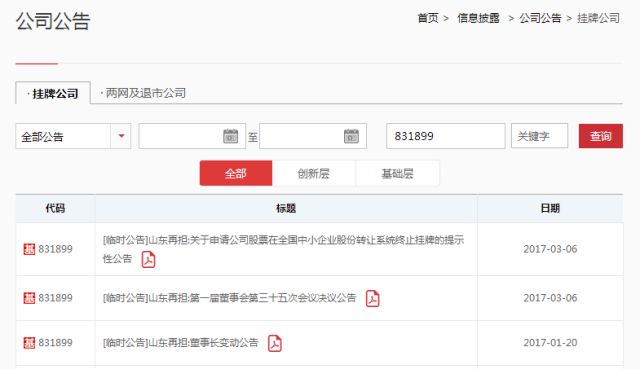Viewport: 640px width, 369px height.
Task: Click 基 badge in the 董事会决议 row
Action: tap(29, 298)
